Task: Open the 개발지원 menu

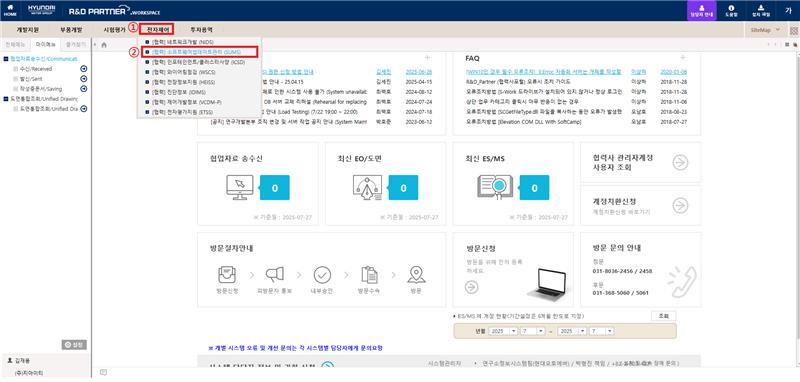Action: click(x=28, y=30)
